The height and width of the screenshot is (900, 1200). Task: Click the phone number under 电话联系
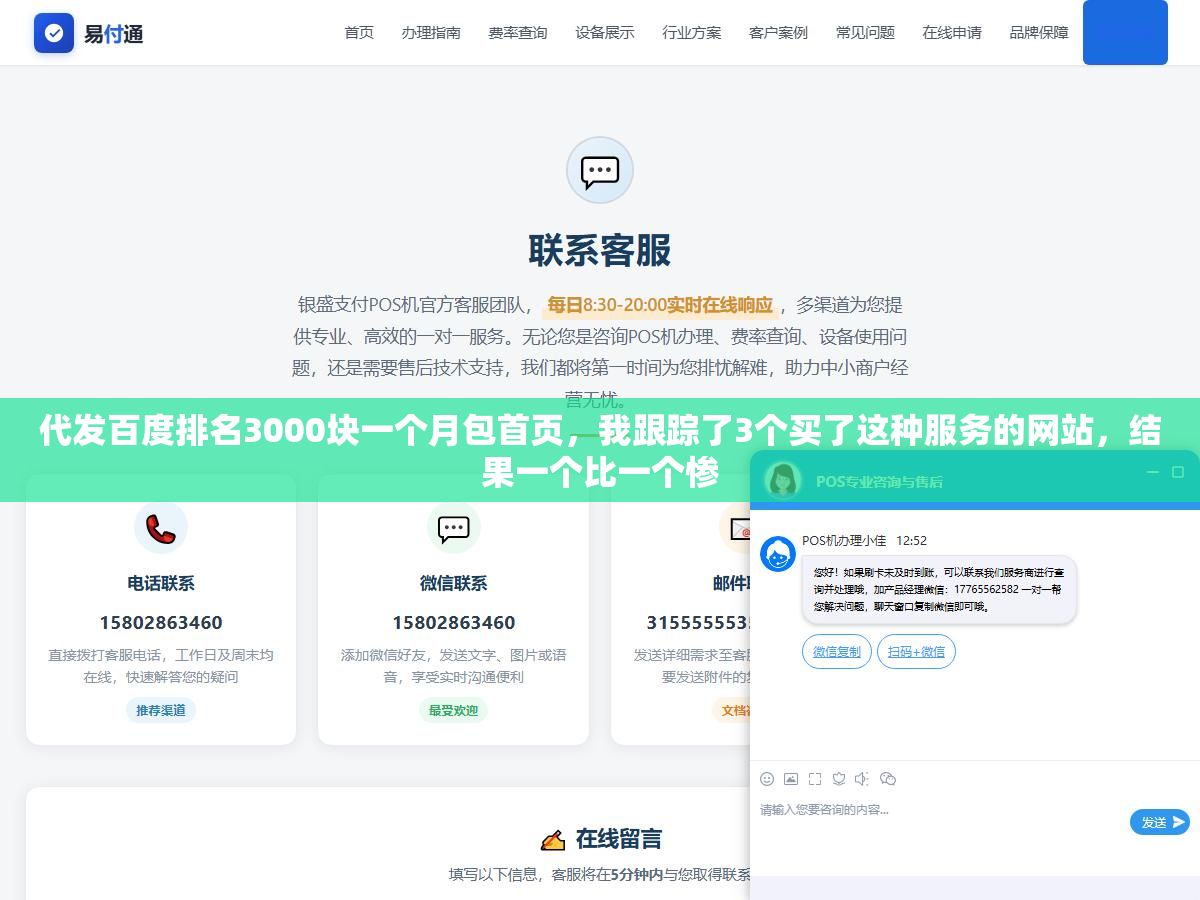[161, 622]
